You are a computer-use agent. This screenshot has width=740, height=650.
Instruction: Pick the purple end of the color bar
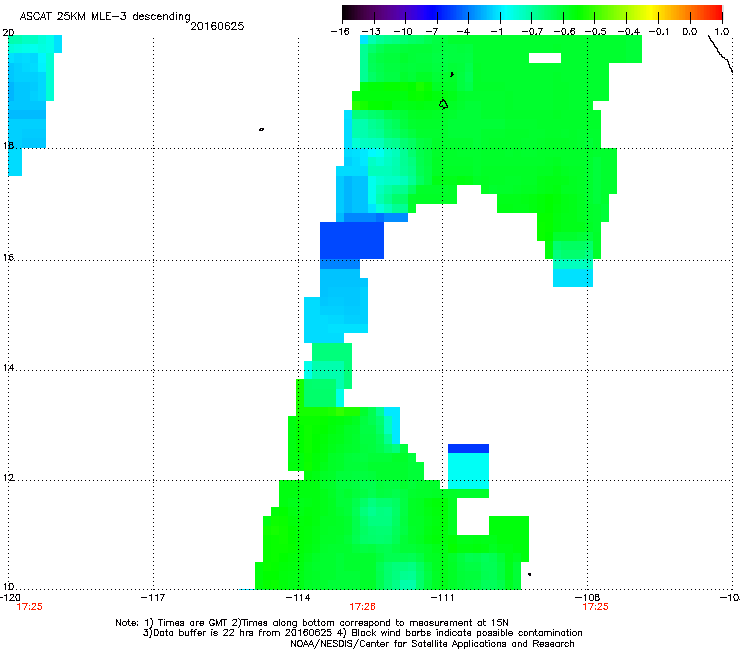392,12
